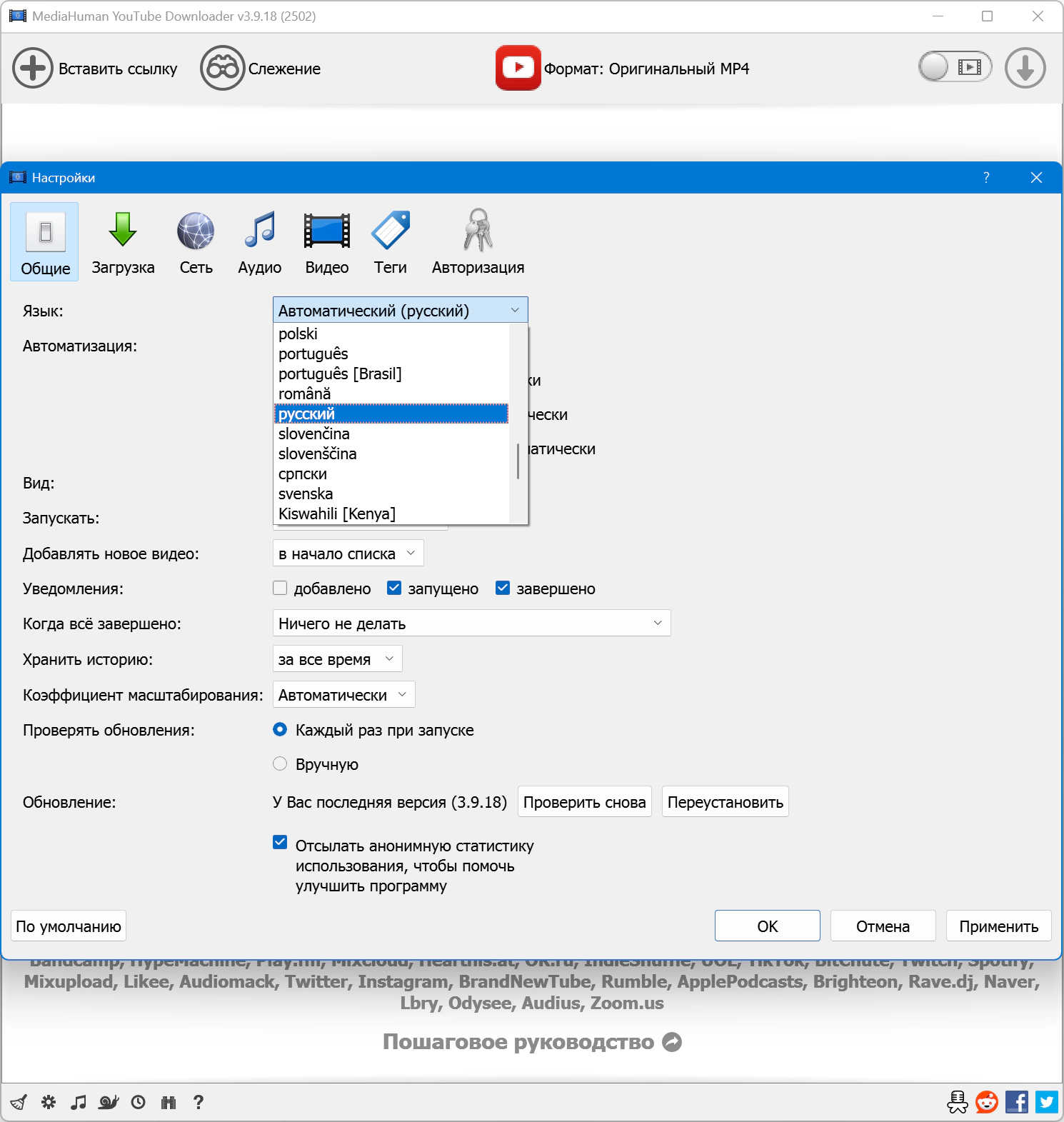Click the snail speed limit icon
This screenshot has height=1122, width=1064.
109,1102
